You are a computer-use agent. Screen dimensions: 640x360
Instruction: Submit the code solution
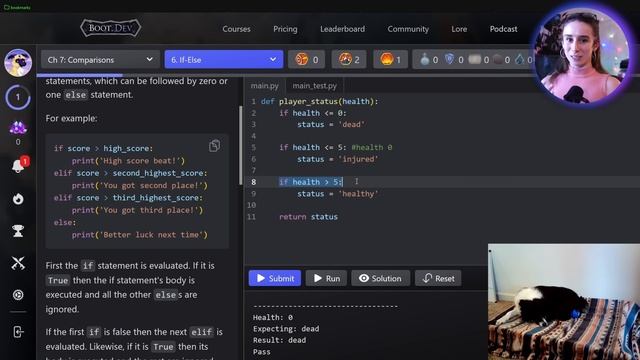tap(275, 278)
